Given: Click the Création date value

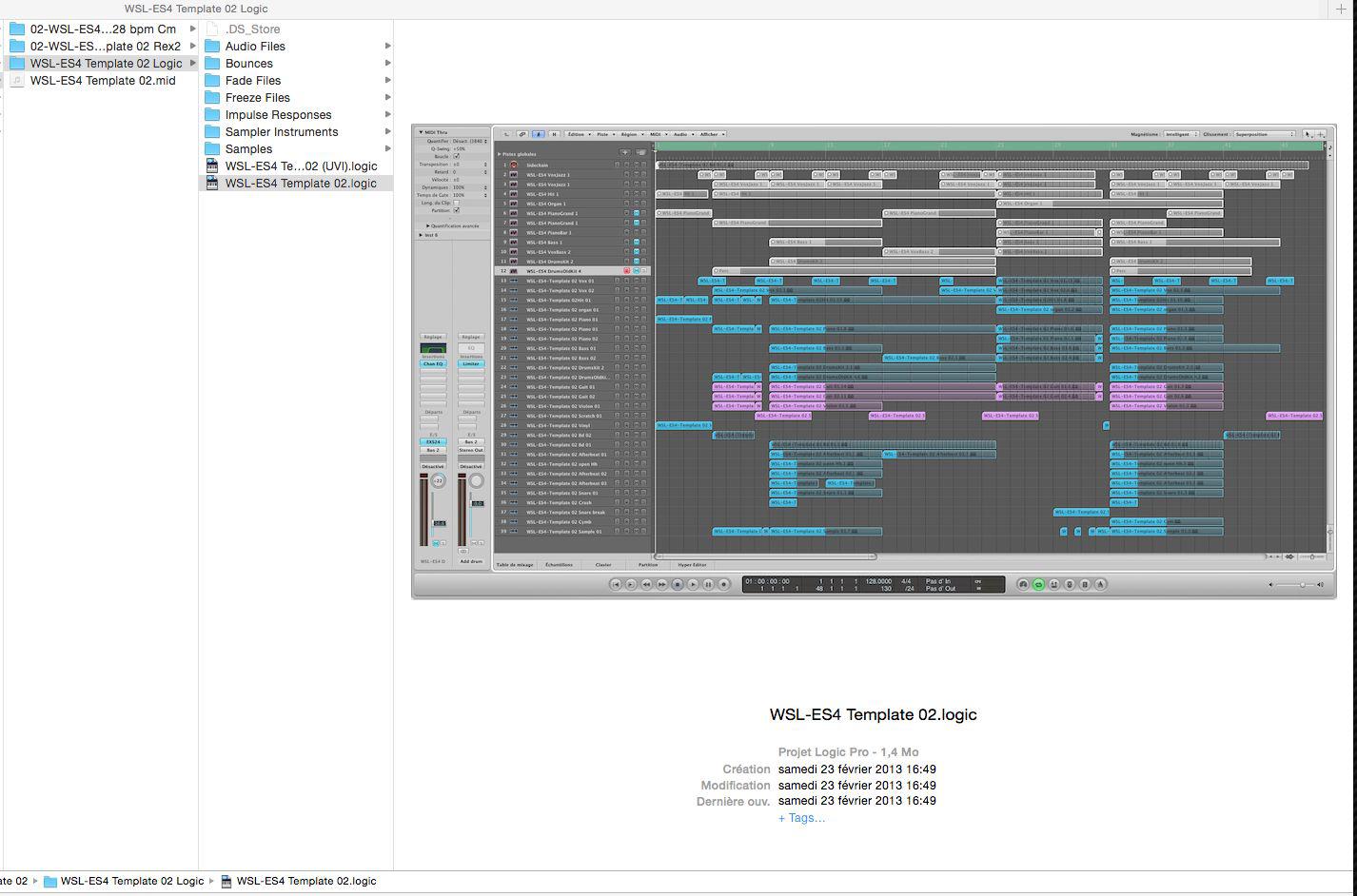Looking at the screenshot, I should click(856, 769).
